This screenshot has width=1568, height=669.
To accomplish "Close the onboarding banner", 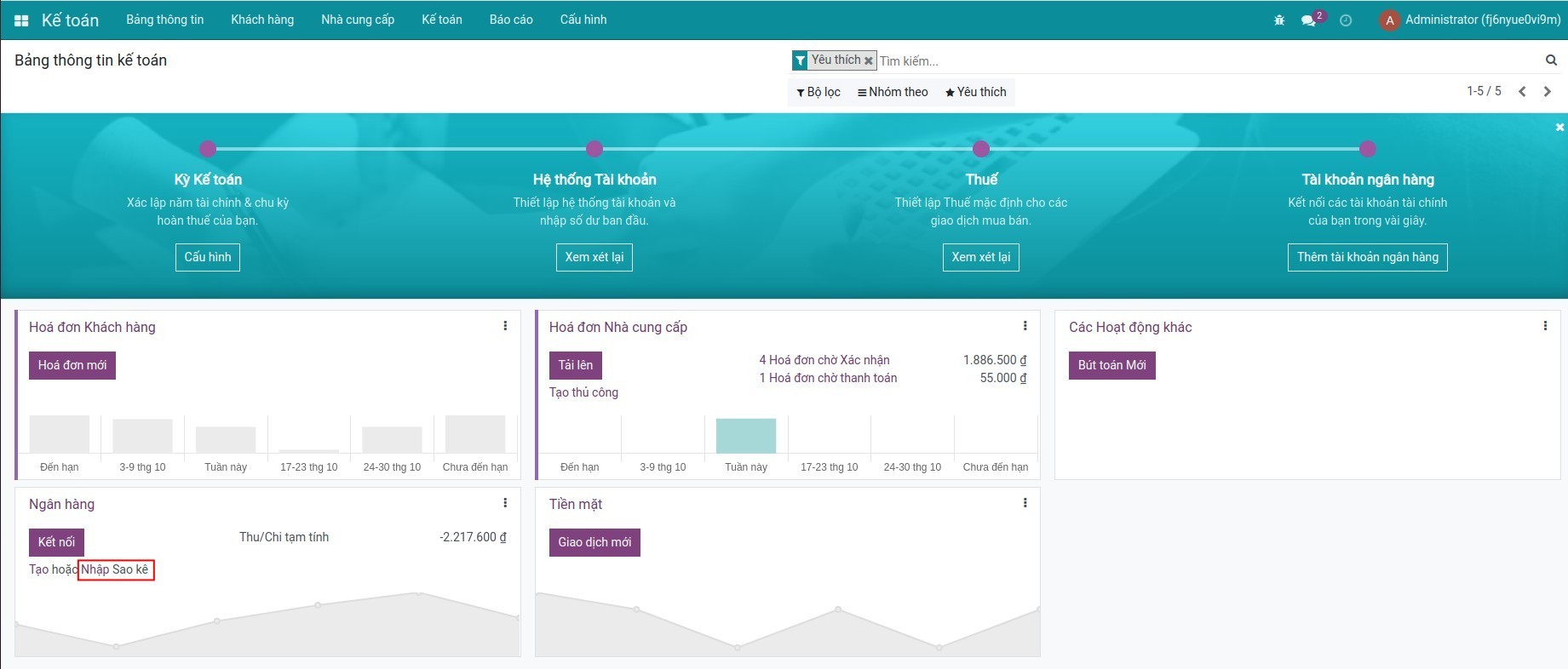I will pos(1559,127).
